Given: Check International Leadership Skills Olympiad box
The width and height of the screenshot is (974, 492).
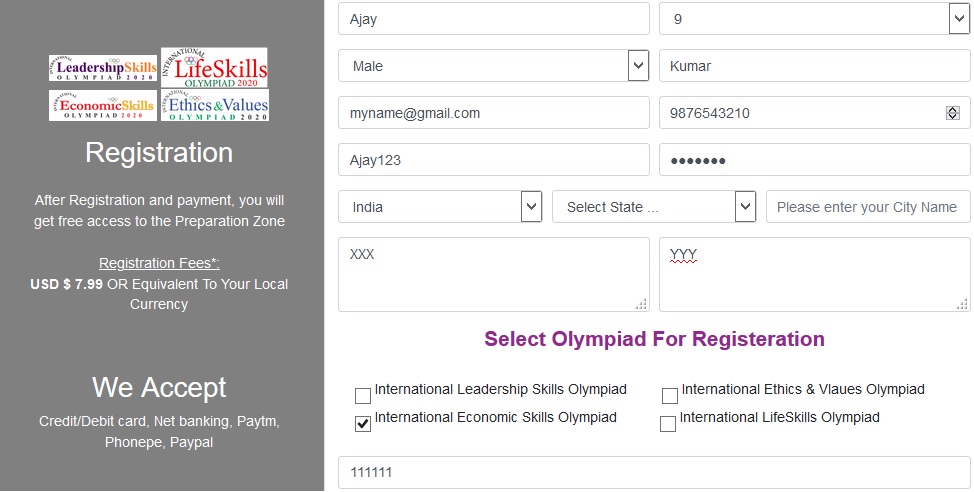Looking at the screenshot, I should pyautogui.click(x=363, y=395).
